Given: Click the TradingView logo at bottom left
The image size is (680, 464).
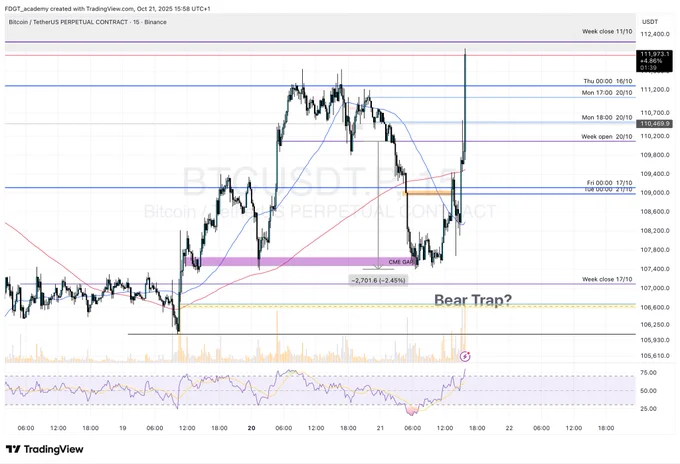Looking at the screenshot, I should point(45,449).
